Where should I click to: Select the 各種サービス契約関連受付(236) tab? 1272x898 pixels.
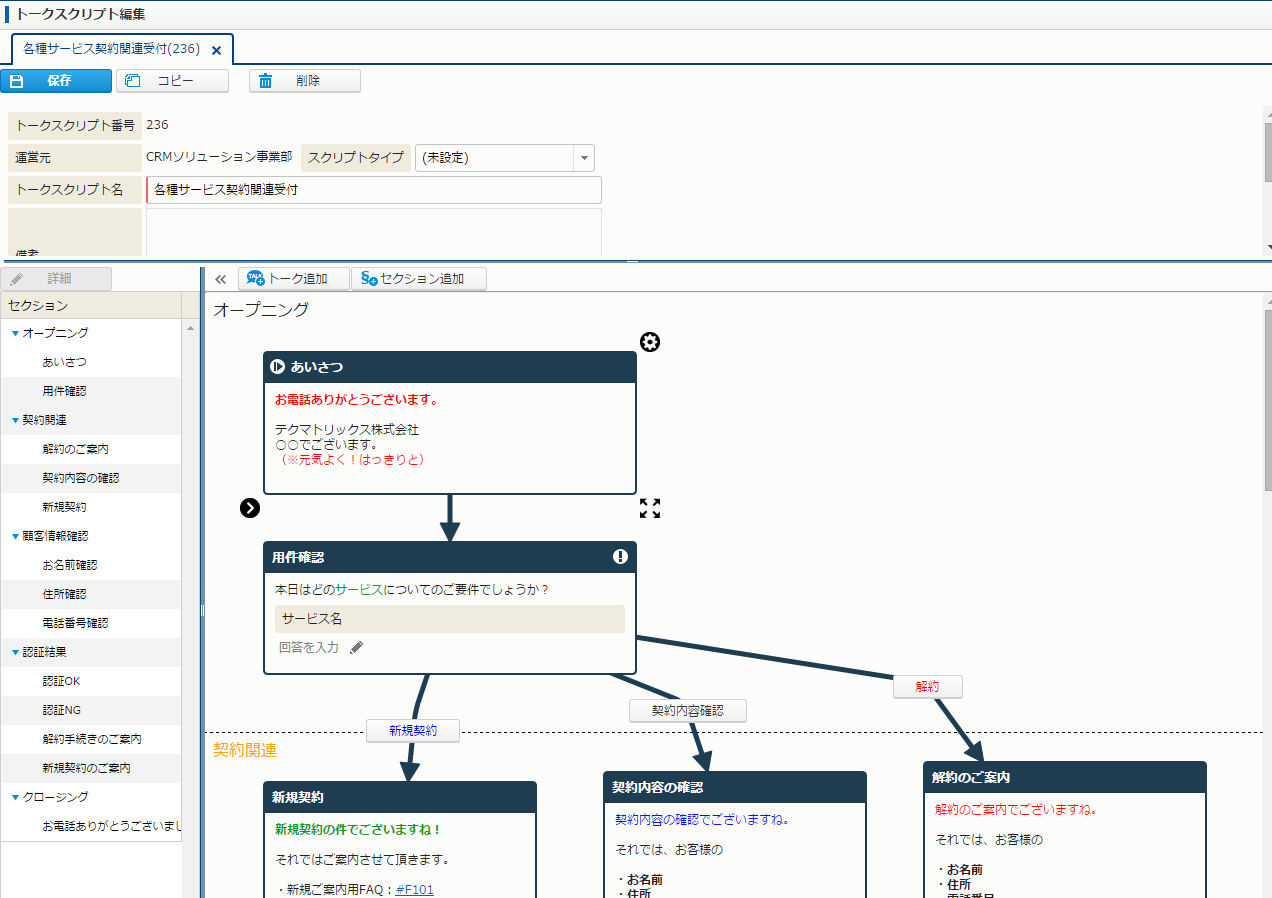coord(111,49)
